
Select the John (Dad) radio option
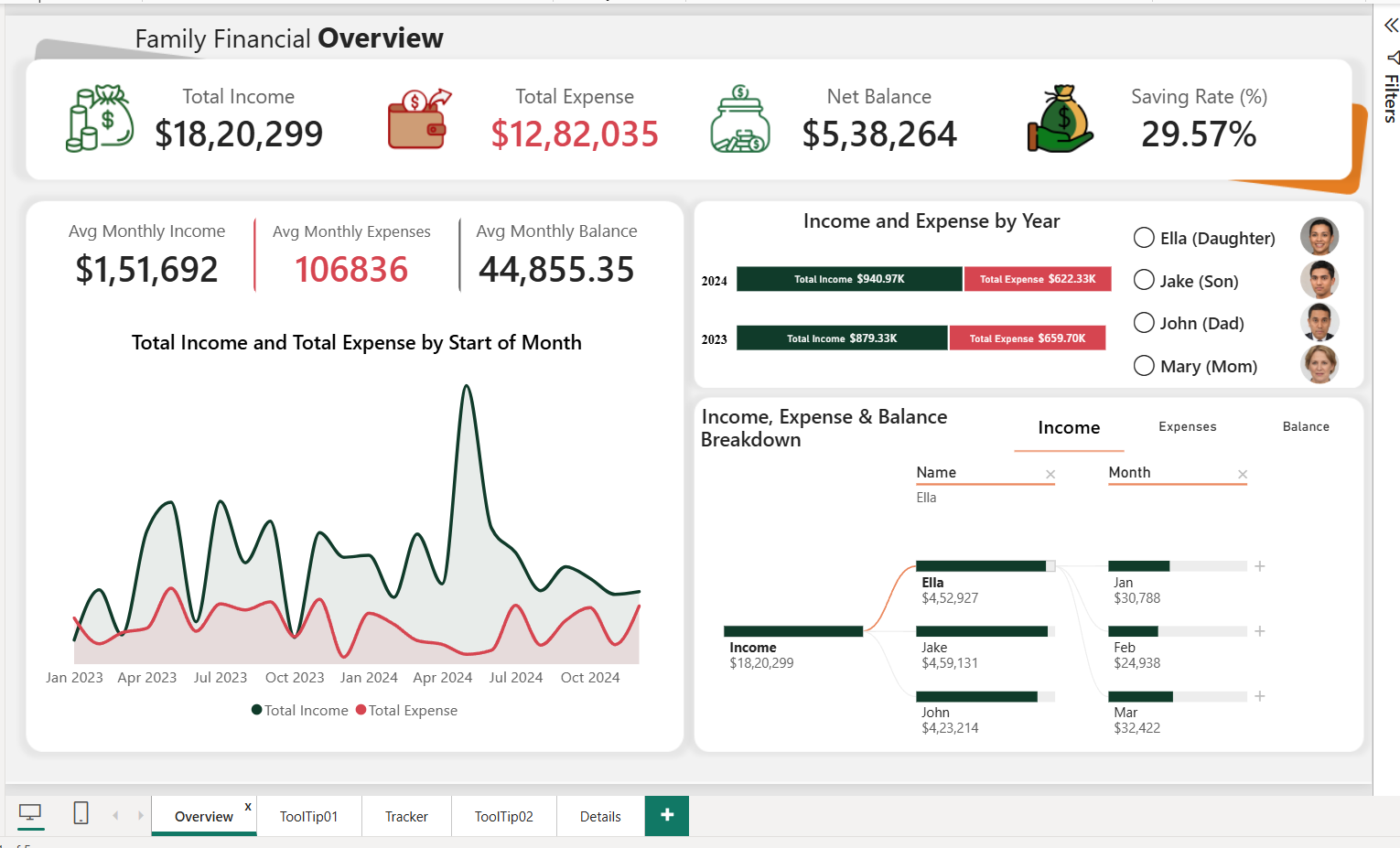(x=1144, y=323)
